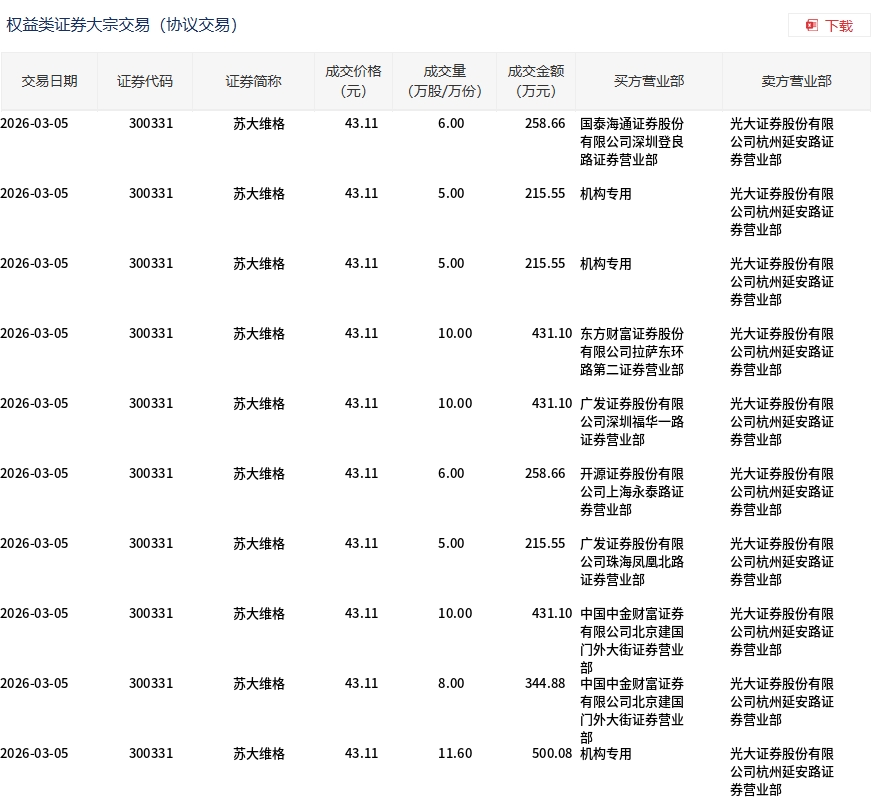The width and height of the screenshot is (872, 812).
Task: Click the volume value 8.00
Action: 451,683
